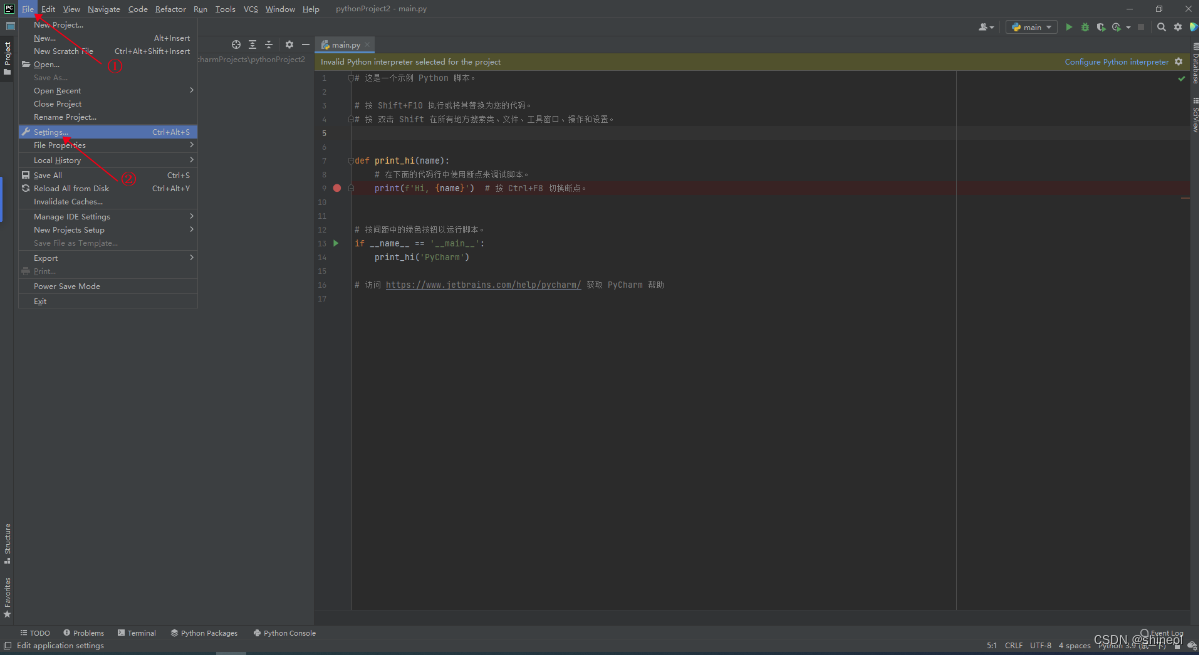Close the main.py tab

pyautogui.click(x=367, y=45)
